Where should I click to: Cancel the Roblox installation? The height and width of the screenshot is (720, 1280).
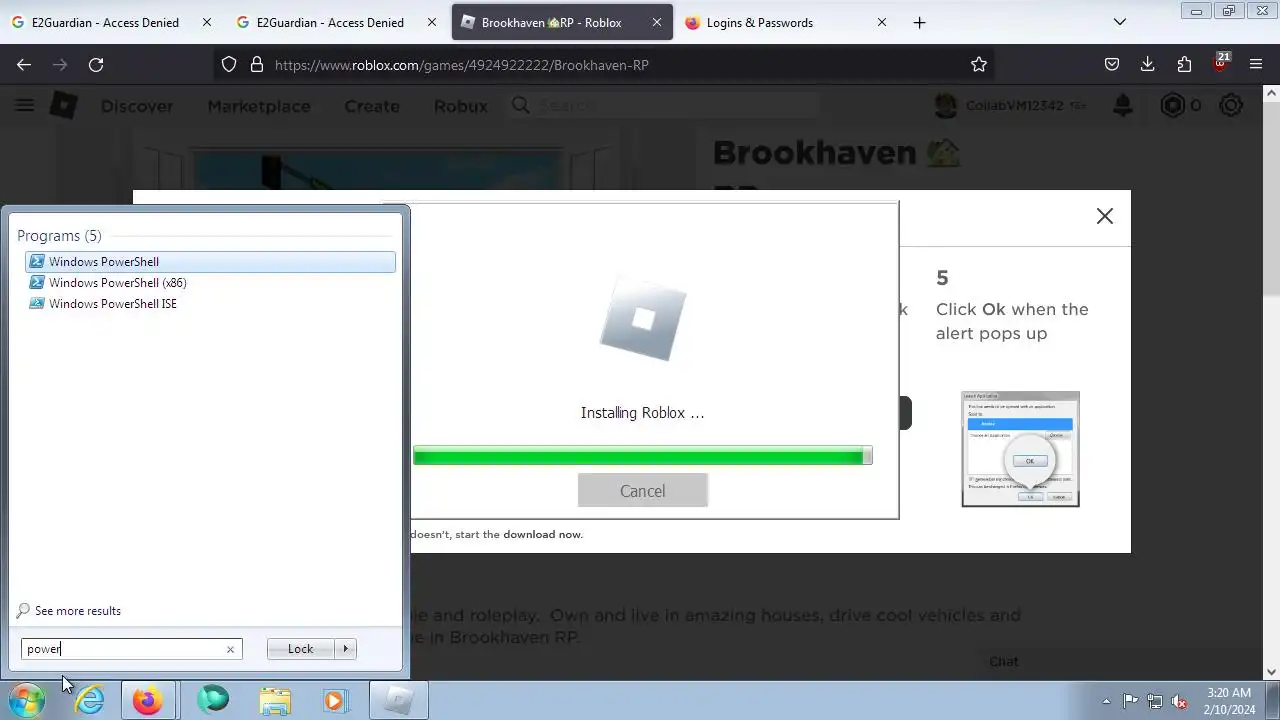pyautogui.click(x=642, y=491)
